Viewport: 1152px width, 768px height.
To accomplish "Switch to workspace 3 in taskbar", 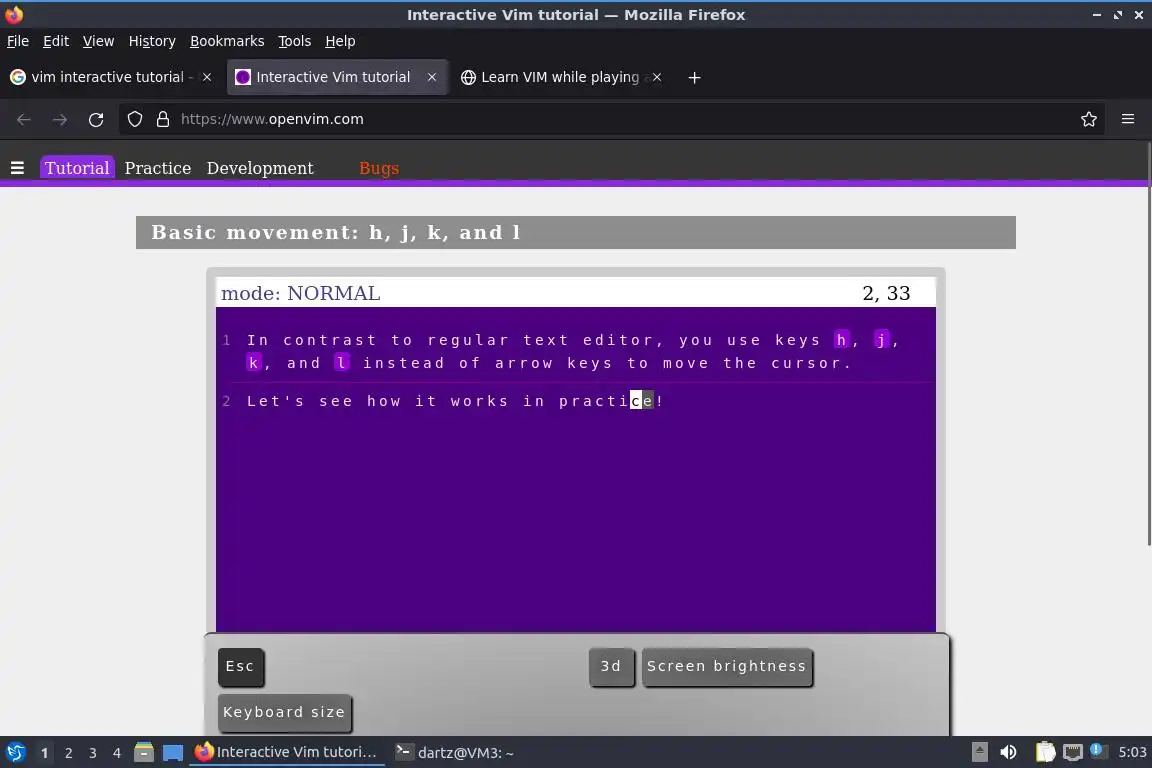I will [x=93, y=753].
